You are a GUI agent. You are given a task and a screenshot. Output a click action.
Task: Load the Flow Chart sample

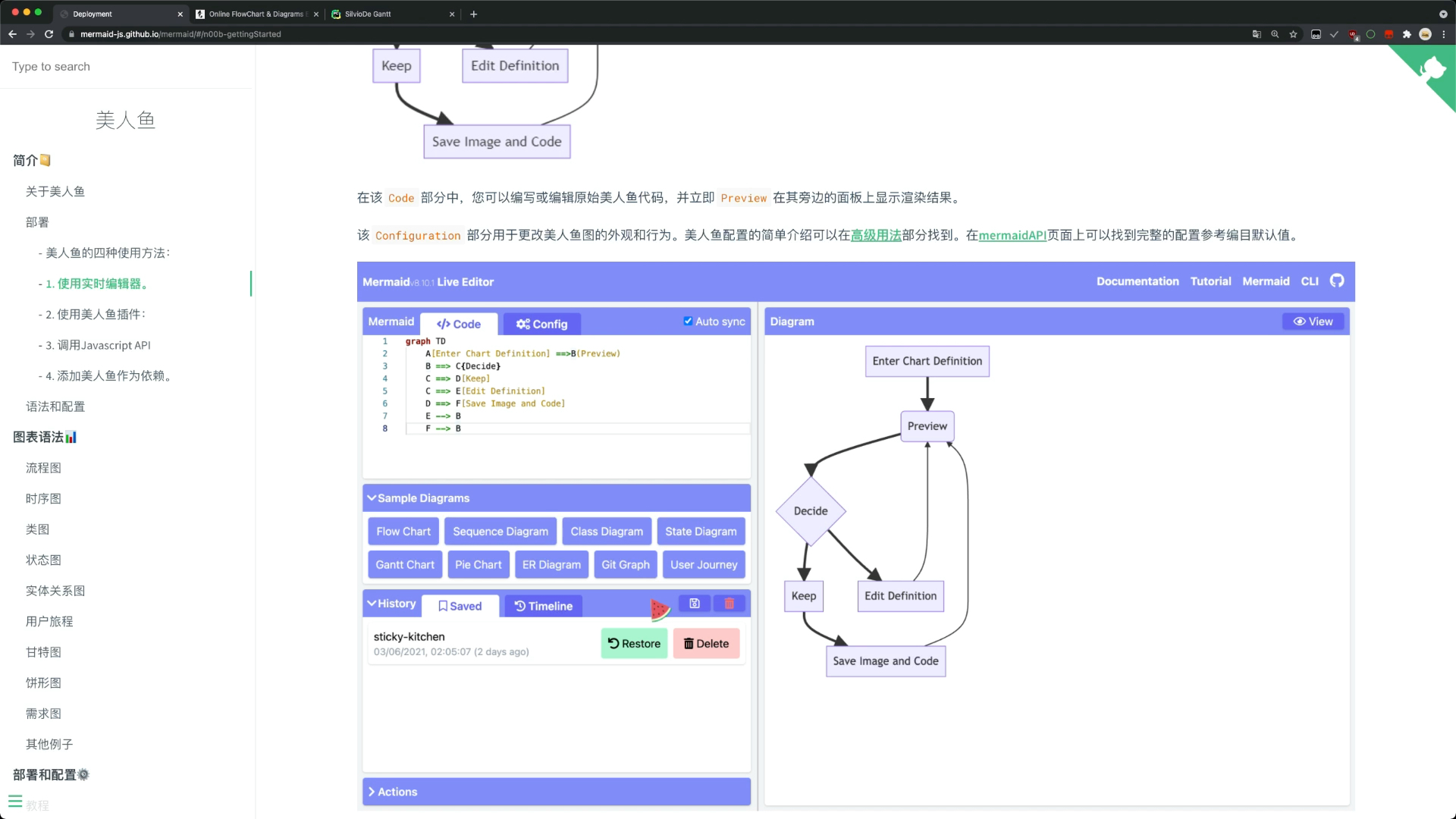[403, 532]
